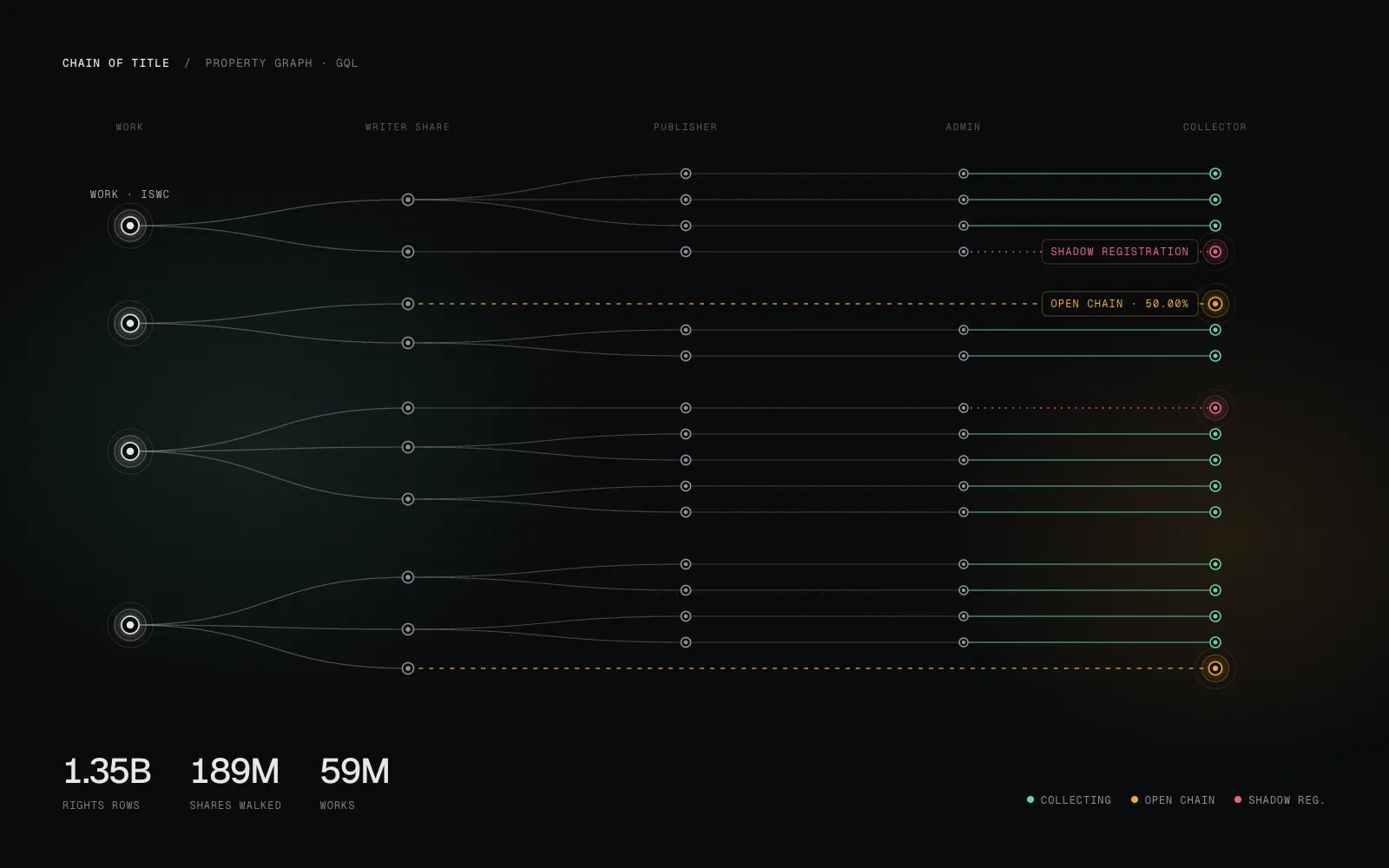
Task: Click orange collector node ending the bottom dashed line
Action: tap(1215, 668)
